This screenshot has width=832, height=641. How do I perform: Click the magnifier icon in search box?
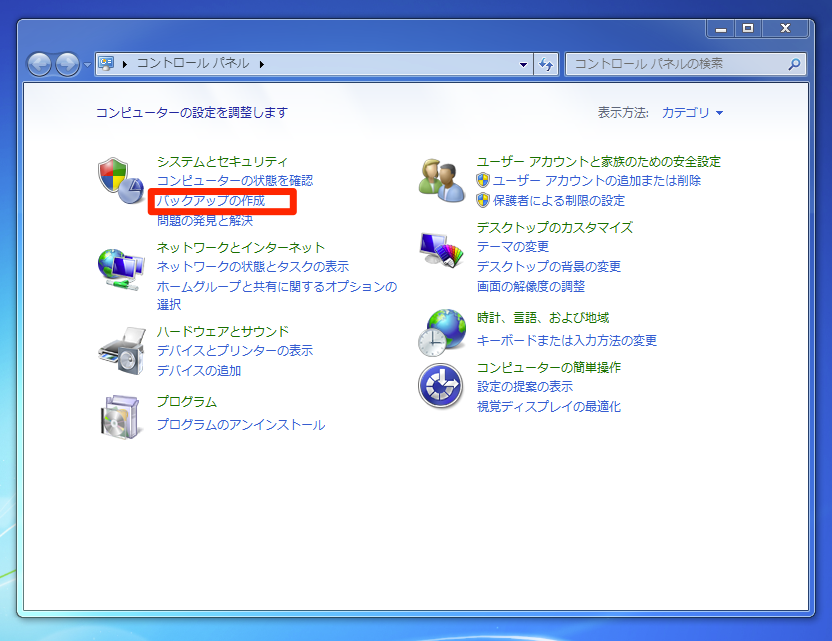(x=794, y=64)
